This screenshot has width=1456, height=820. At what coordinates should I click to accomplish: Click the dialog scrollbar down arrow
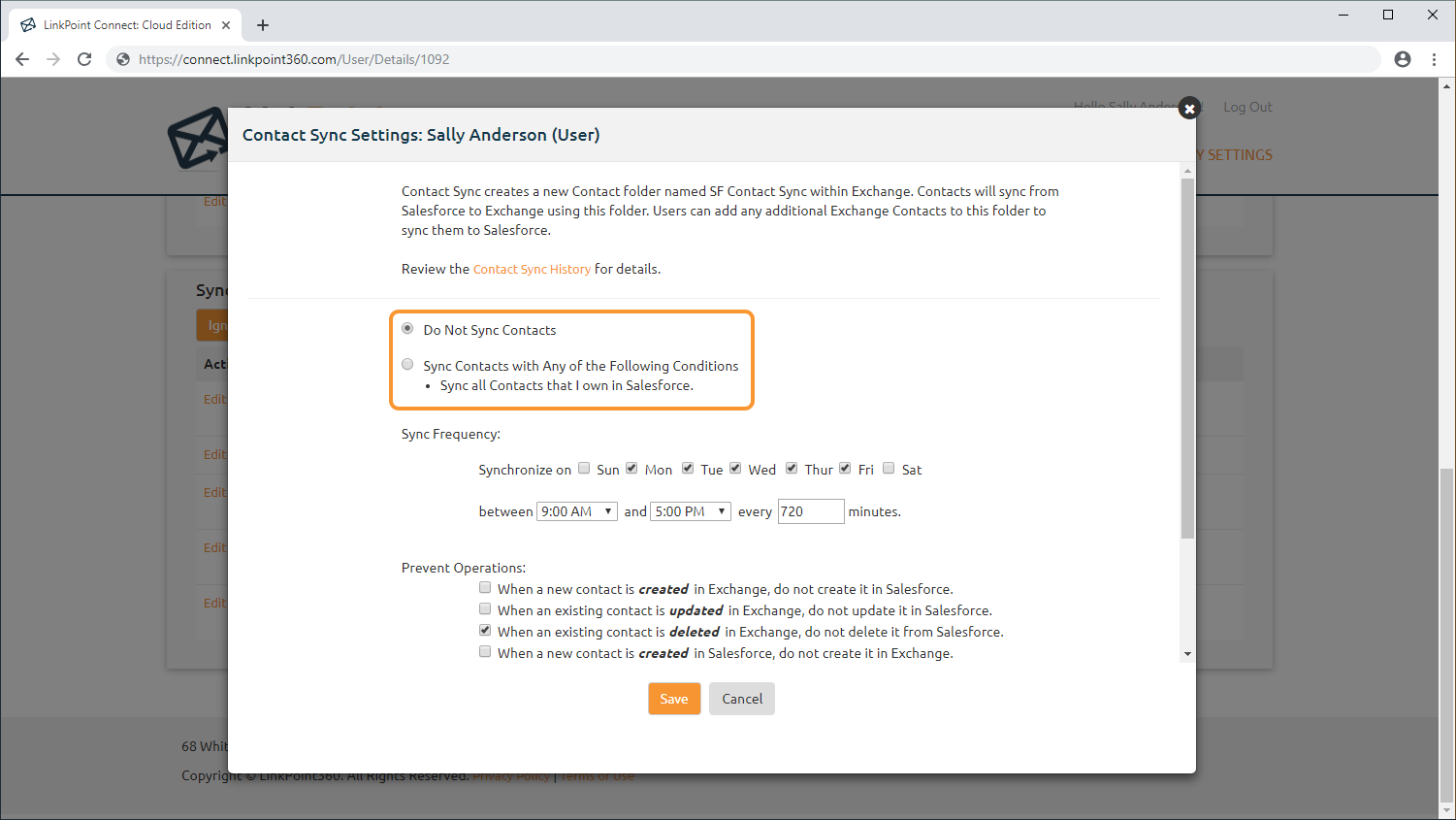coord(1187,654)
